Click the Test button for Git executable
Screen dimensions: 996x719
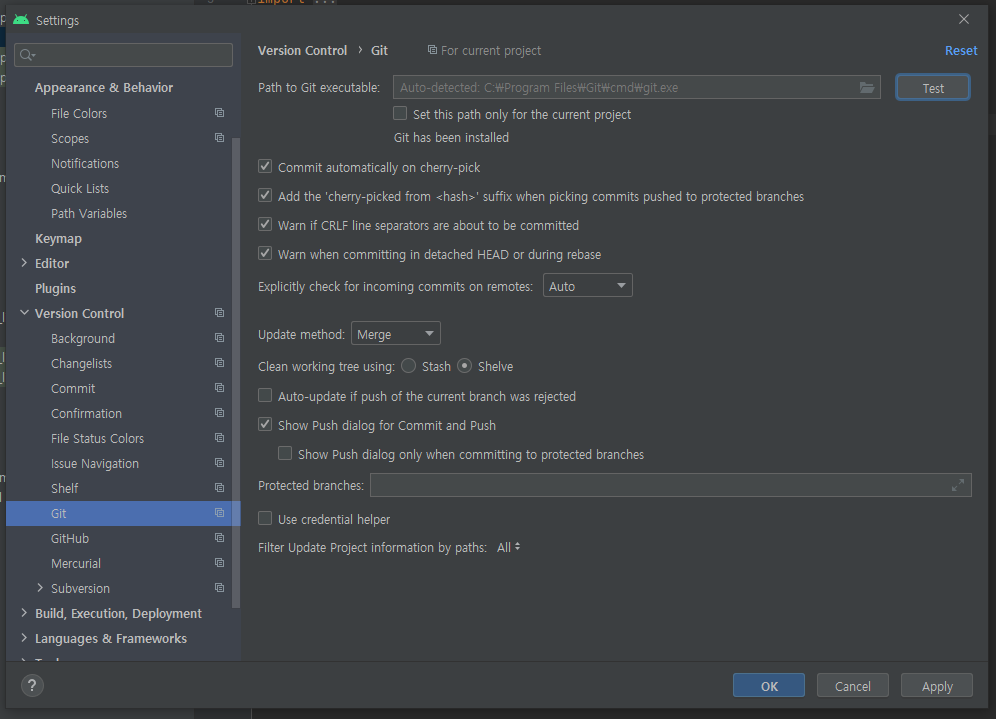[x=932, y=88]
